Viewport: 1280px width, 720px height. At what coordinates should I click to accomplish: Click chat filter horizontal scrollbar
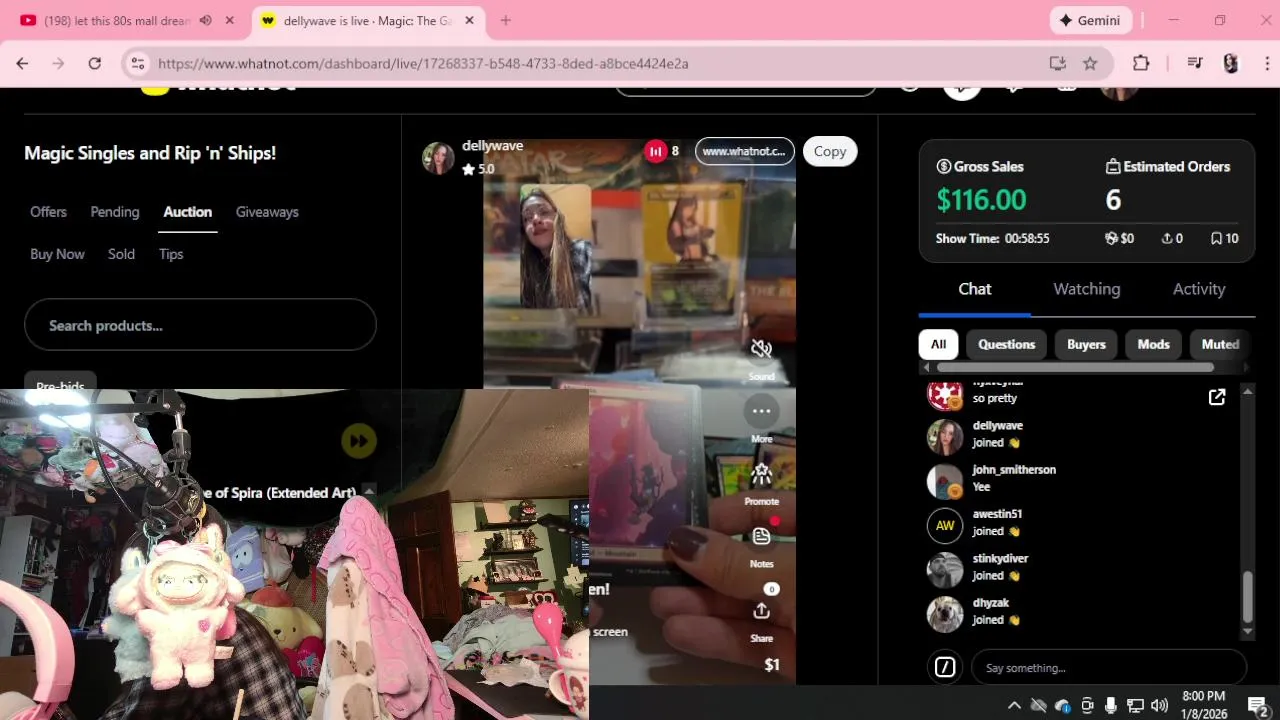pos(1075,368)
